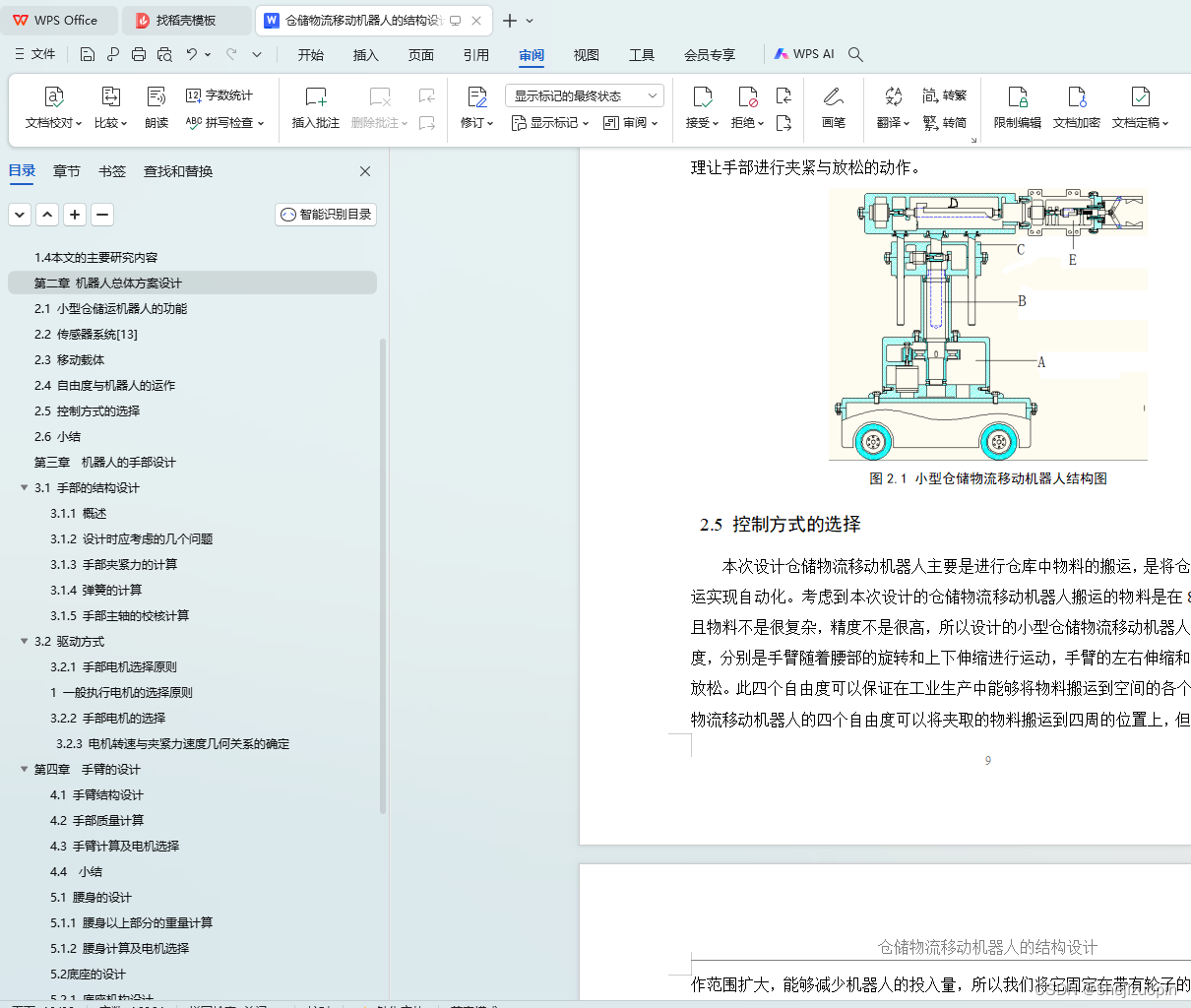The image size is (1191, 1008).
Task: Click the 修订 track changes tool
Action: (x=477, y=108)
